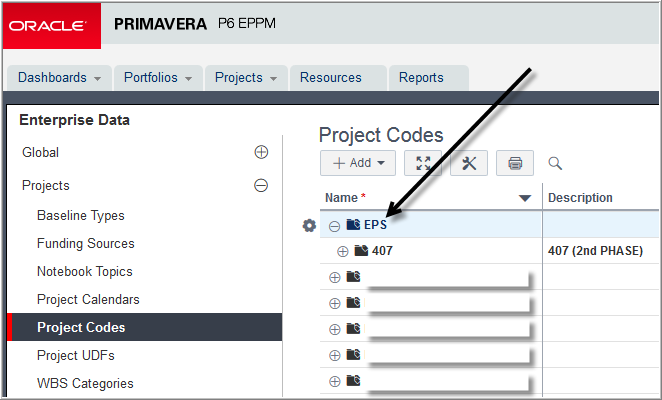Expand the first hidden-name node below 407
Screen dimensions: 662x400
tap(335, 278)
